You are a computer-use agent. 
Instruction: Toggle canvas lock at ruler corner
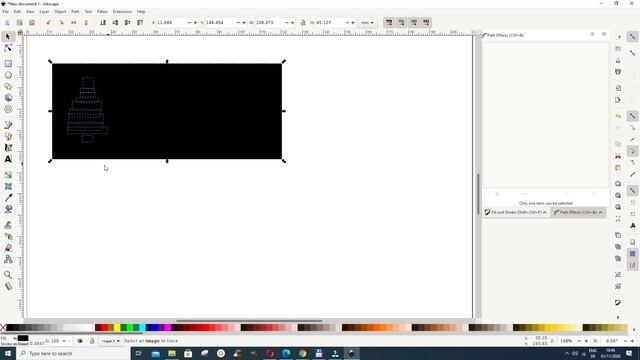[x=20, y=33]
